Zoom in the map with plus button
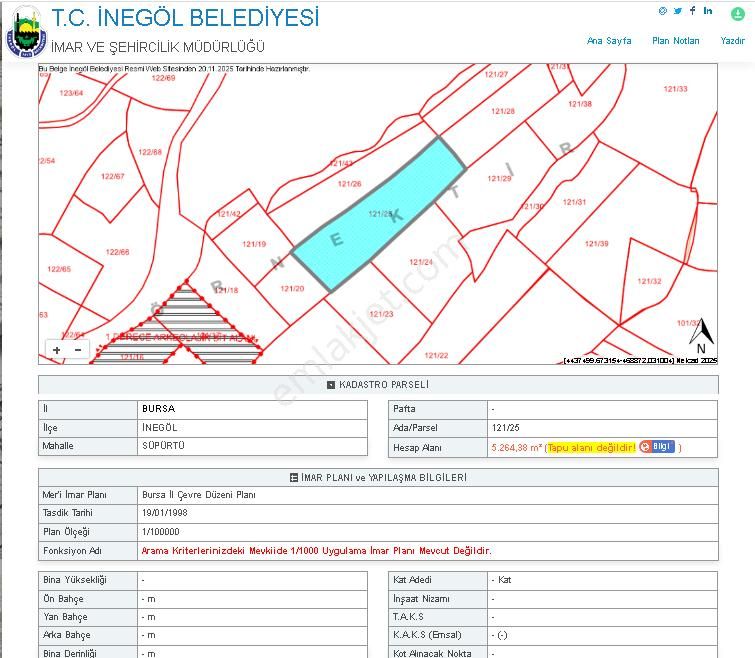Image resolution: width=755 pixels, height=658 pixels. click(57, 350)
